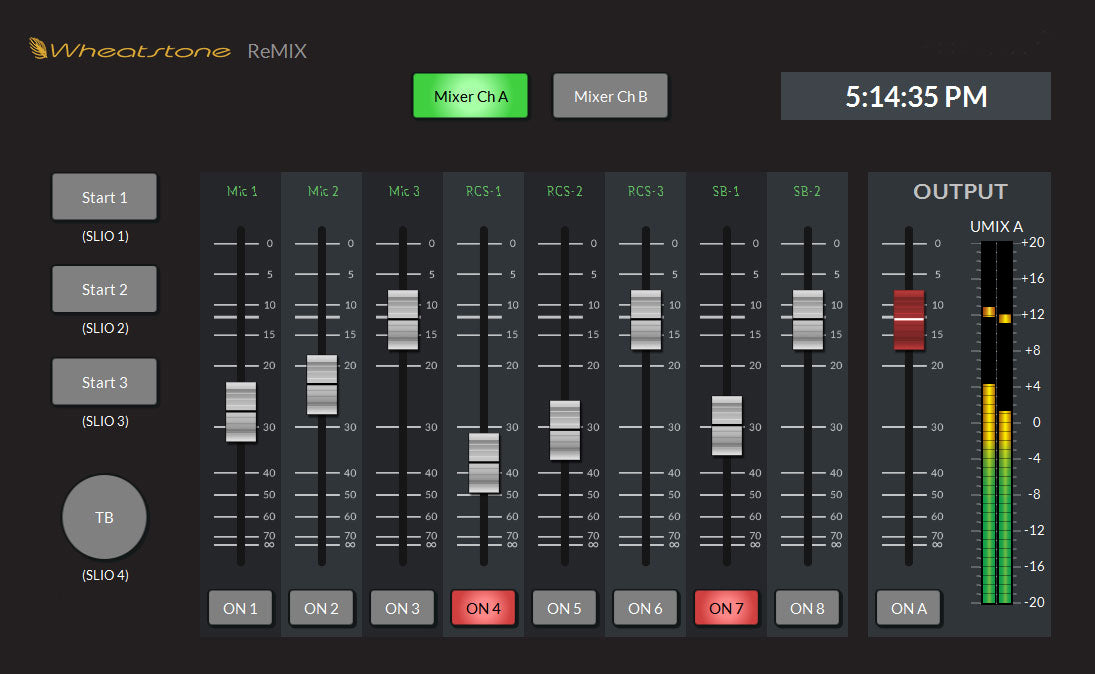Click the SB-2 fader handle
1095x674 pixels.
tap(807, 318)
